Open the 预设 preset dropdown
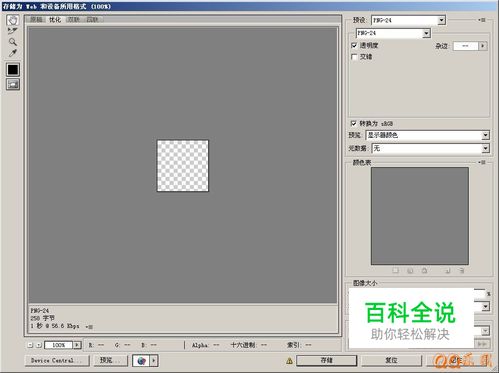This screenshot has height=373, width=499. click(408, 20)
